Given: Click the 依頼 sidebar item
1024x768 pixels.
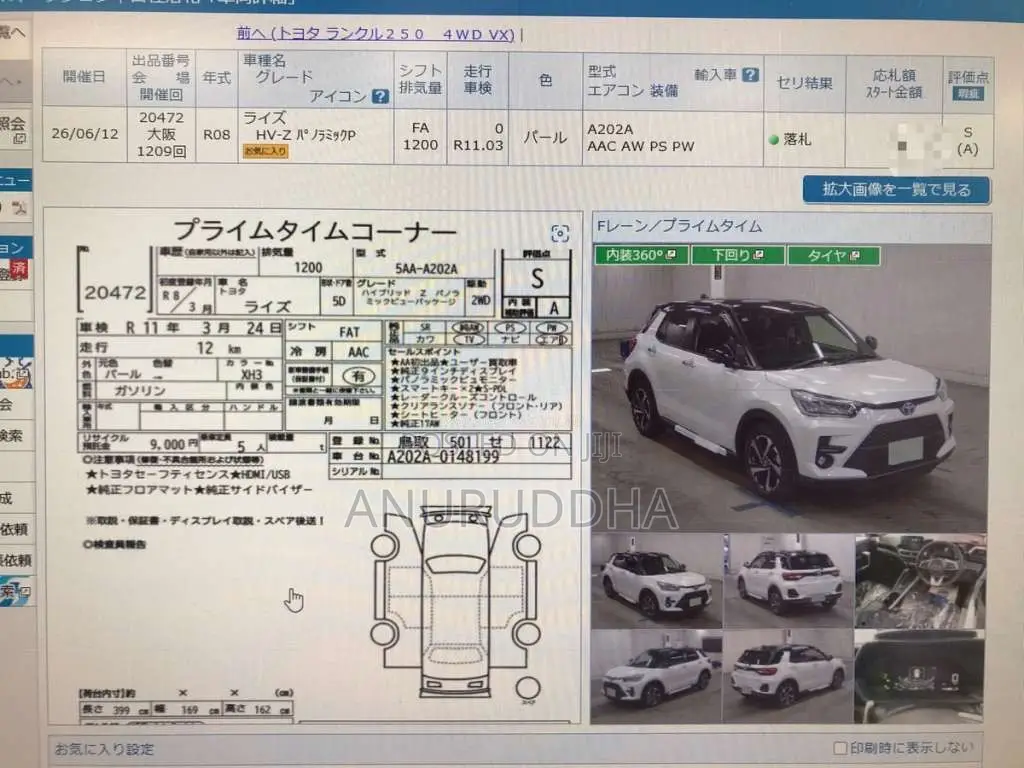Looking at the screenshot, I should [14, 529].
